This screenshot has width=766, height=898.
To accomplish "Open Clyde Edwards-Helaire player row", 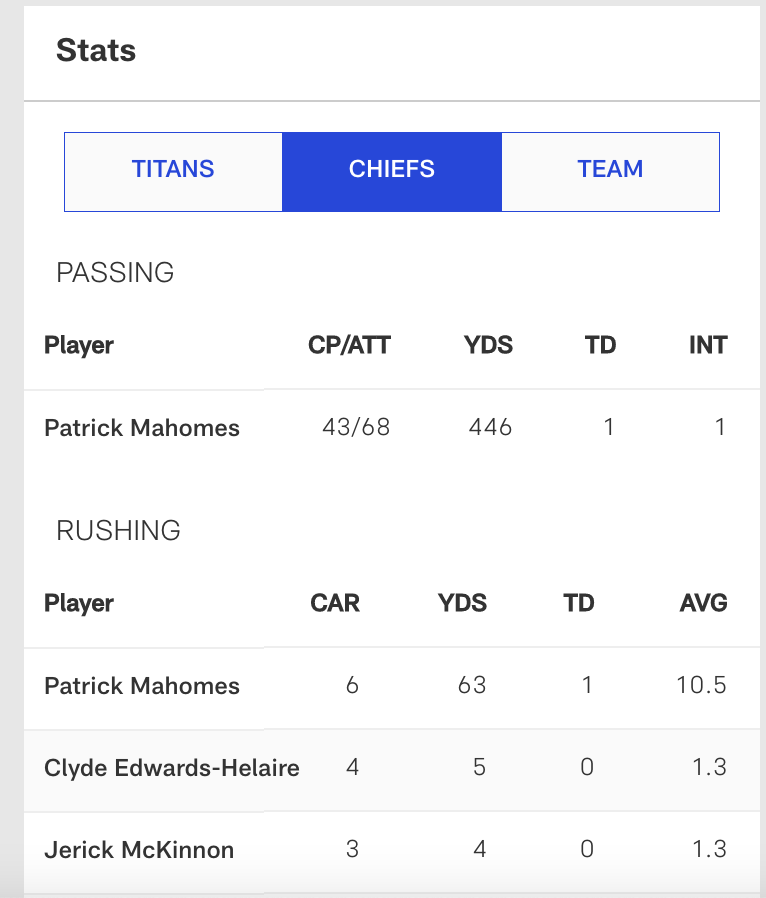I will (x=172, y=768).
